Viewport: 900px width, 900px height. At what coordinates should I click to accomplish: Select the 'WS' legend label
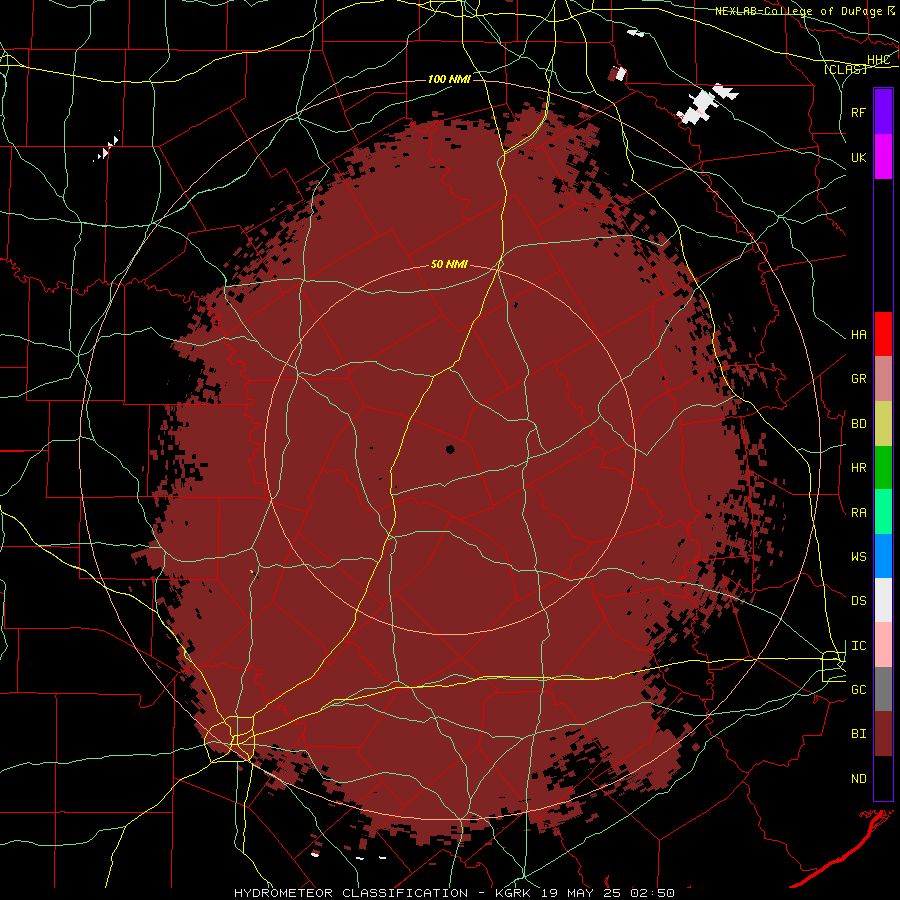[x=859, y=556]
